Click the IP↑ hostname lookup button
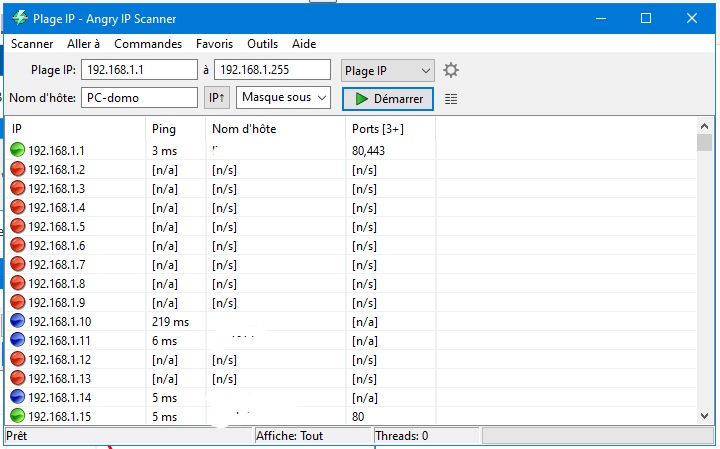Viewport: 720px width, 449px height. point(217,98)
